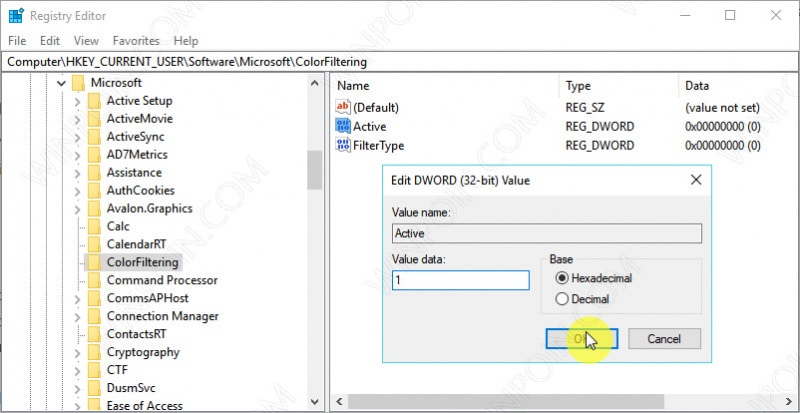
Task: Confirm the DWORD edit with OK
Action: pos(582,338)
